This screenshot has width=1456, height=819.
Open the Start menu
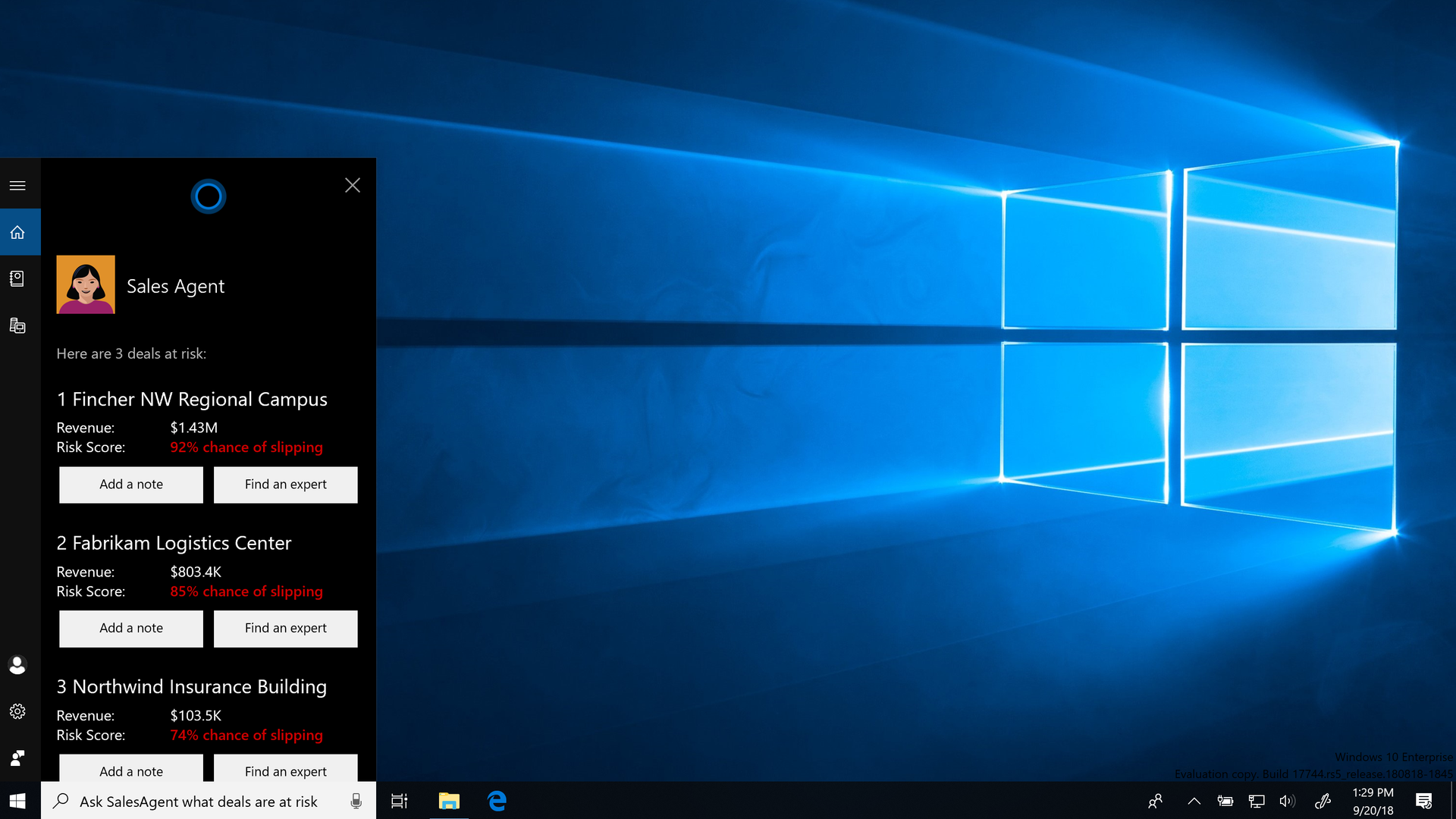point(17,801)
